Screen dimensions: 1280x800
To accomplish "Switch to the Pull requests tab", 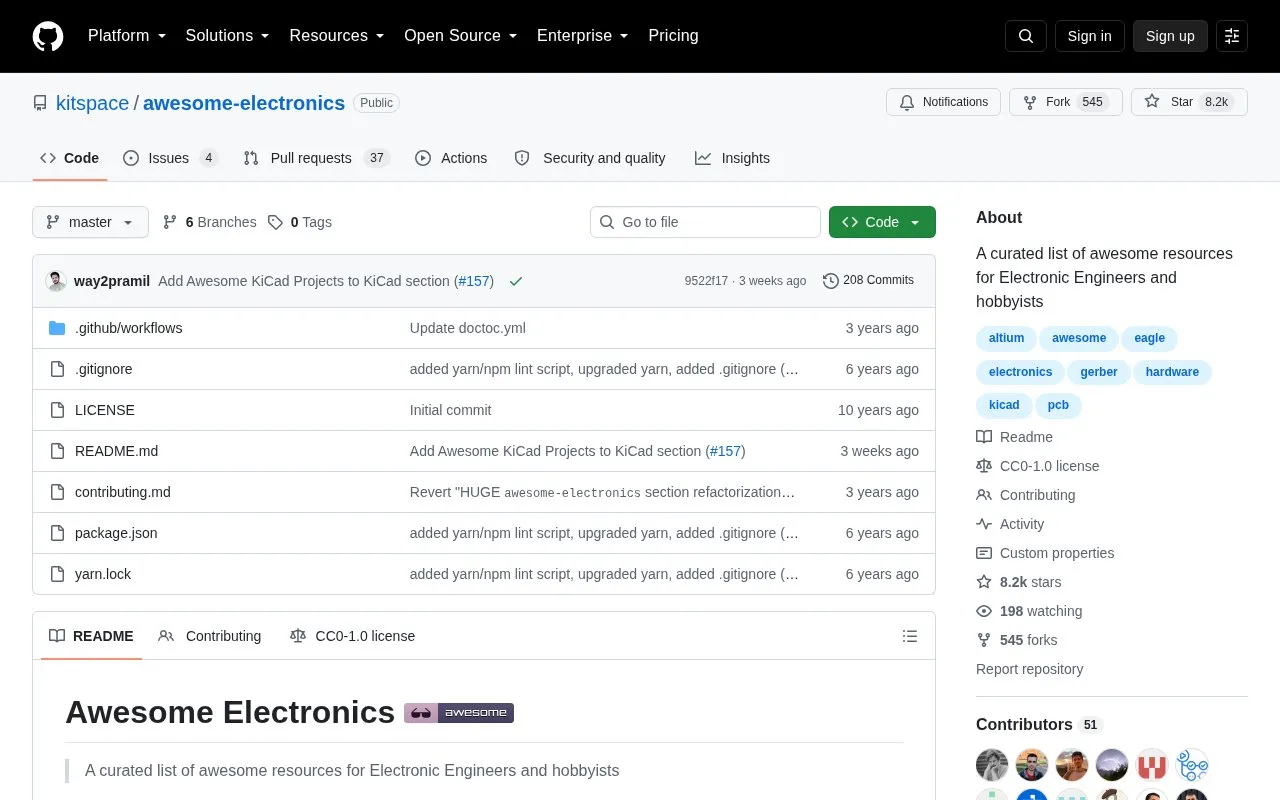I will (x=316, y=158).
